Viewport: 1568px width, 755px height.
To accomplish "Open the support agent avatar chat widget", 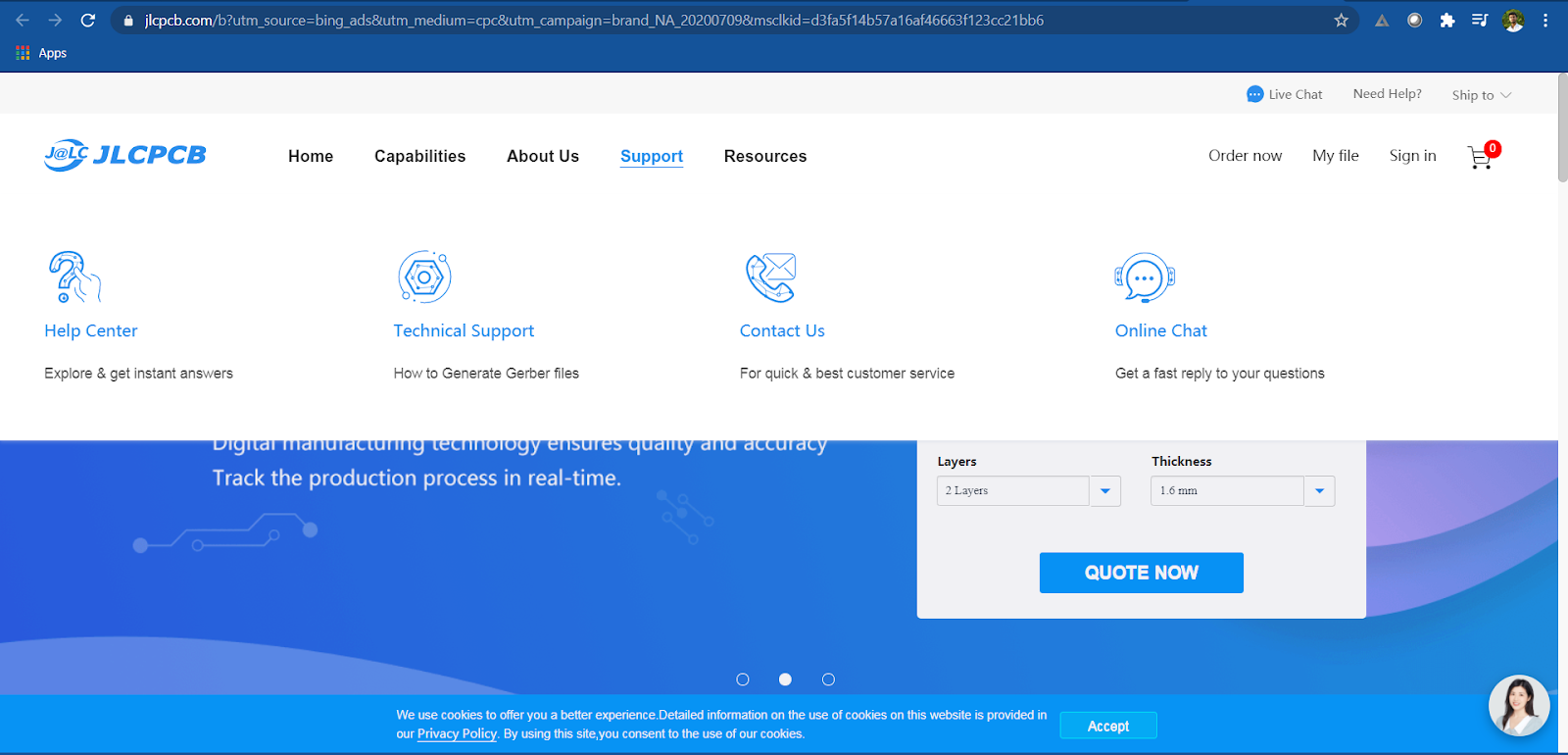I will tap(1518, 705).
